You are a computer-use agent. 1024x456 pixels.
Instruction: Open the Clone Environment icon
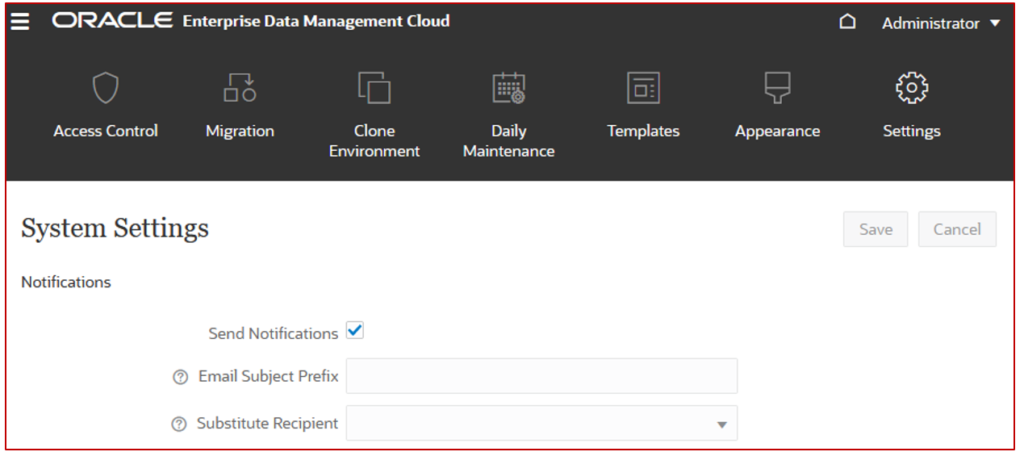pos(374,88)
